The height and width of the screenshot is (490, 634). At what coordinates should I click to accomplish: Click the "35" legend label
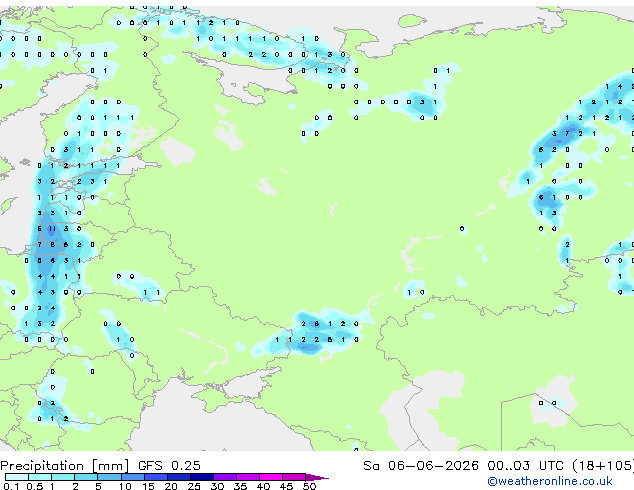click(240, 486)
